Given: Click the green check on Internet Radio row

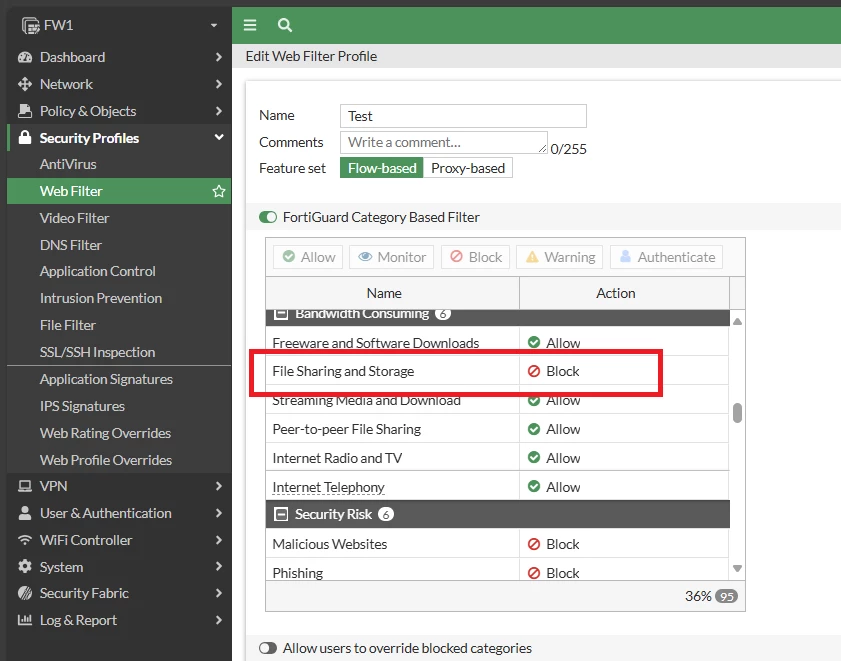Looking at the screenshot, I should tap(534, 457).
